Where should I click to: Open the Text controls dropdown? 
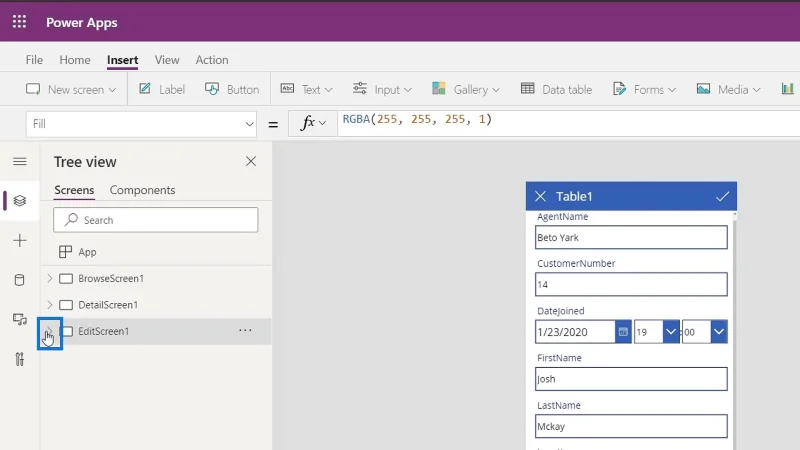307,89
